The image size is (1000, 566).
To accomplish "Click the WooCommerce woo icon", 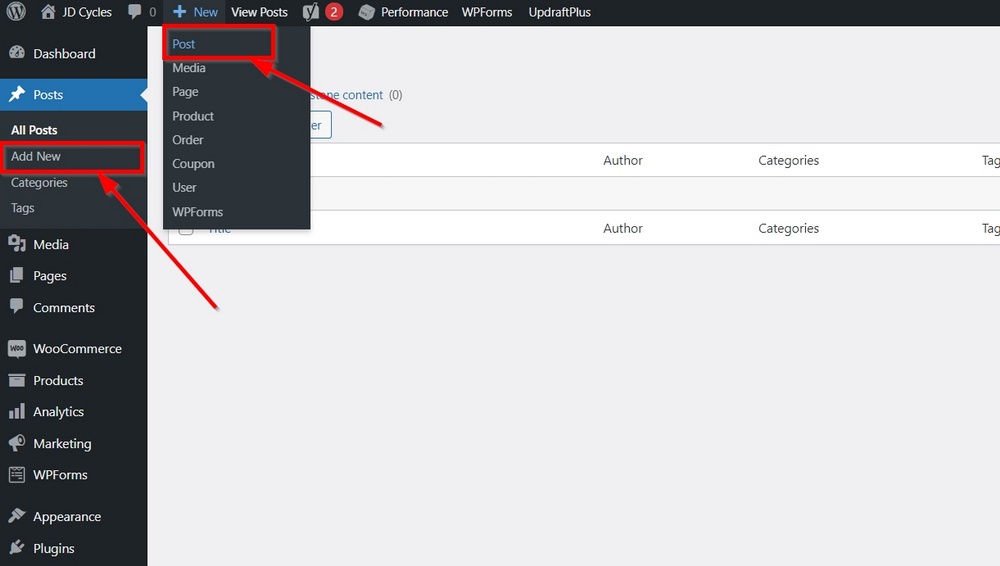I will click(17, 348).
